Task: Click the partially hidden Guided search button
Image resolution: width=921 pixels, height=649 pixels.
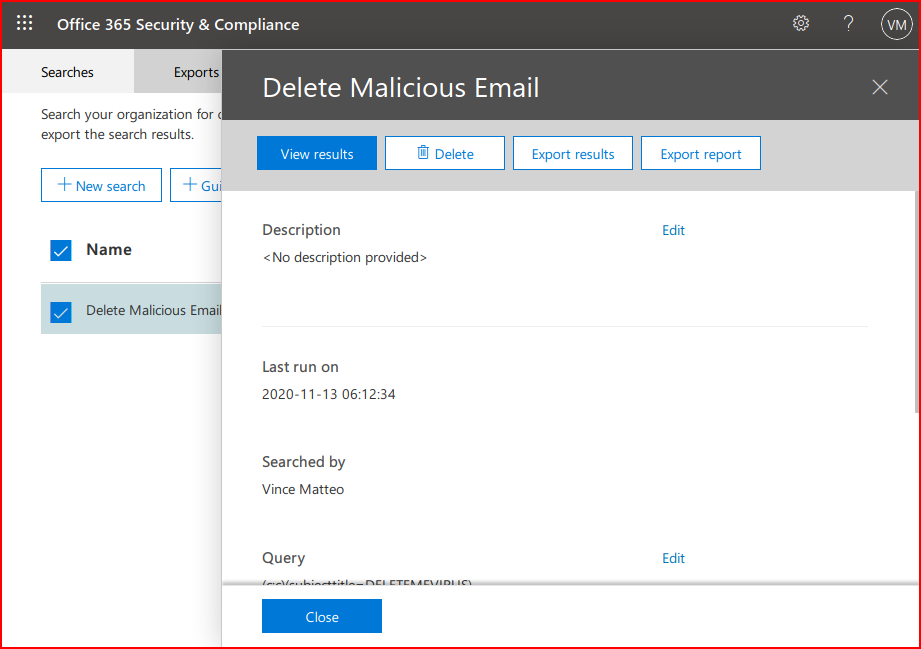Action: coord(196,185)
